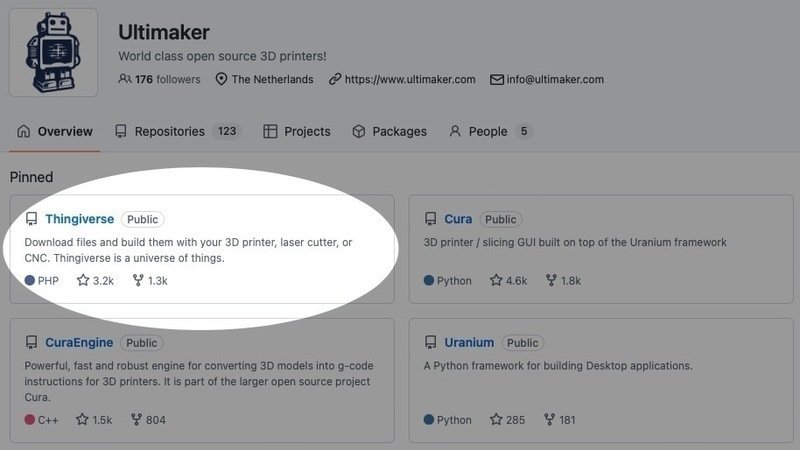800x450 pixels.
Task: Visit the ultimaker.com website link
Action: click(409, 79)
